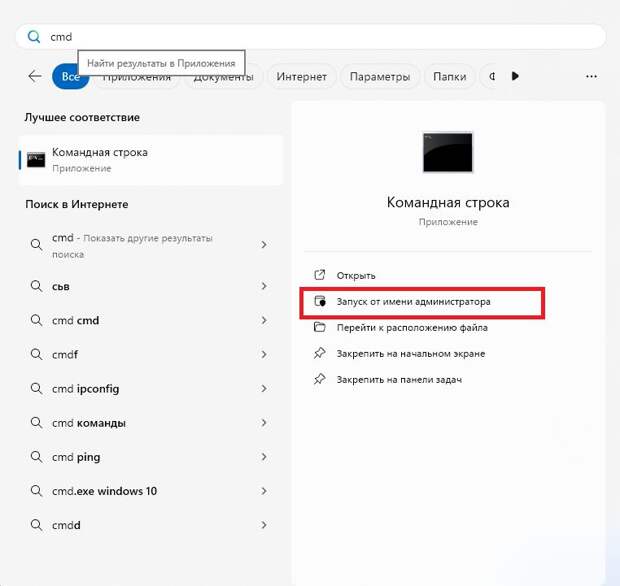Click search icon beside cmdd suggestion
This screenshot has width=620, height=586.
[36, 525]
